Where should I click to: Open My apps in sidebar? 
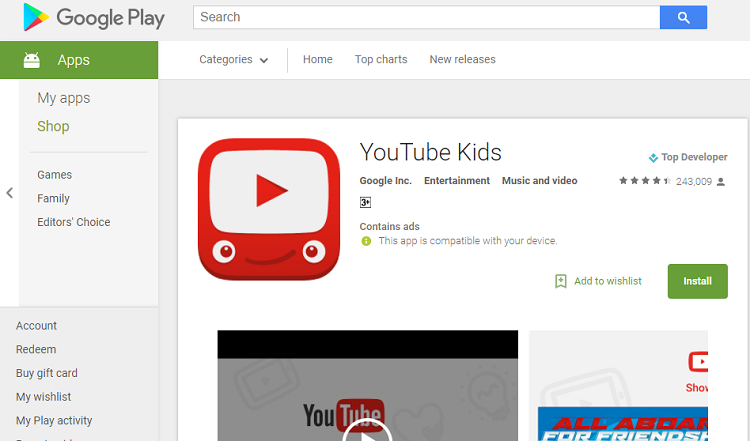point(64,98)
